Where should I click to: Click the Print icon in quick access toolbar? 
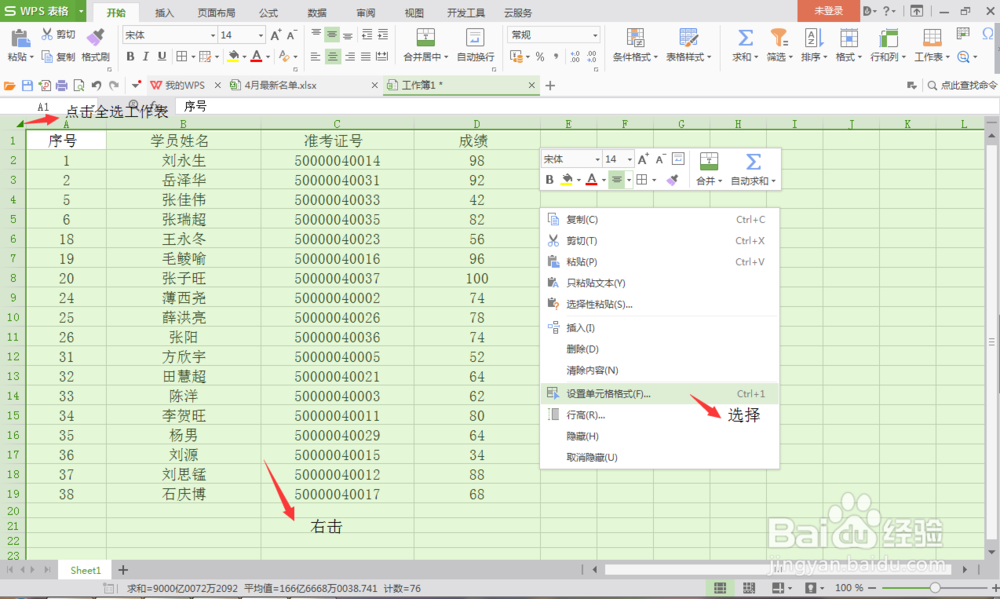tap(61, 85)
